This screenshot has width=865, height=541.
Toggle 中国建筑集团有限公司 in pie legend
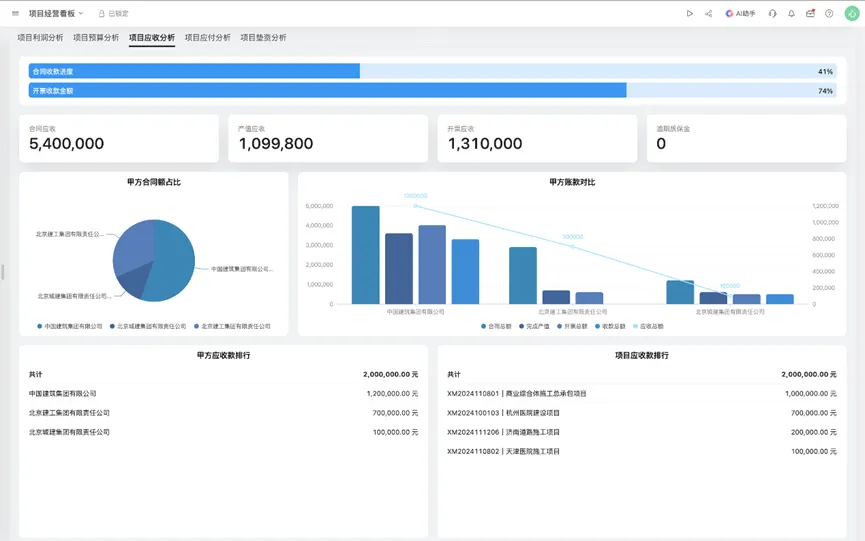tap(70, 326)
